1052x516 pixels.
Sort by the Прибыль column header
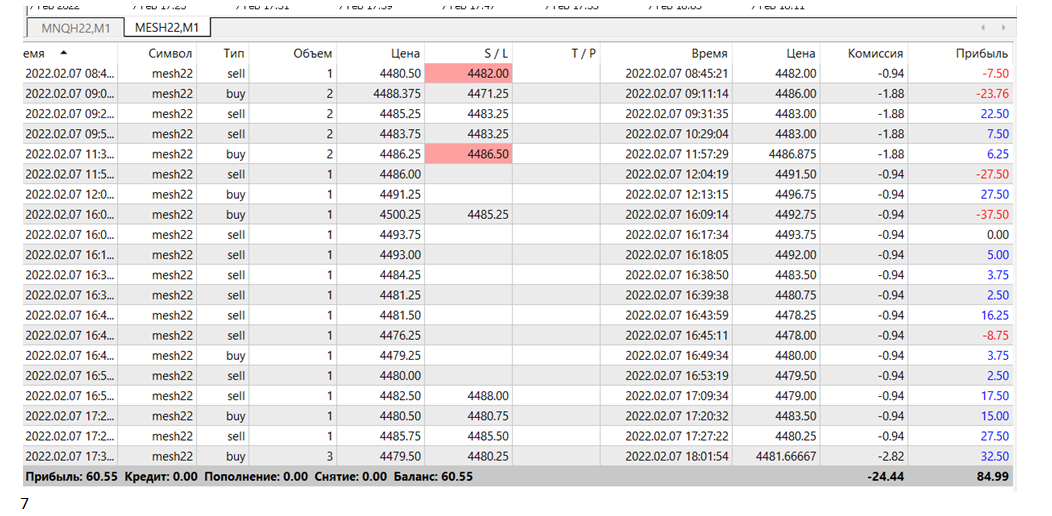coord(982,53)
